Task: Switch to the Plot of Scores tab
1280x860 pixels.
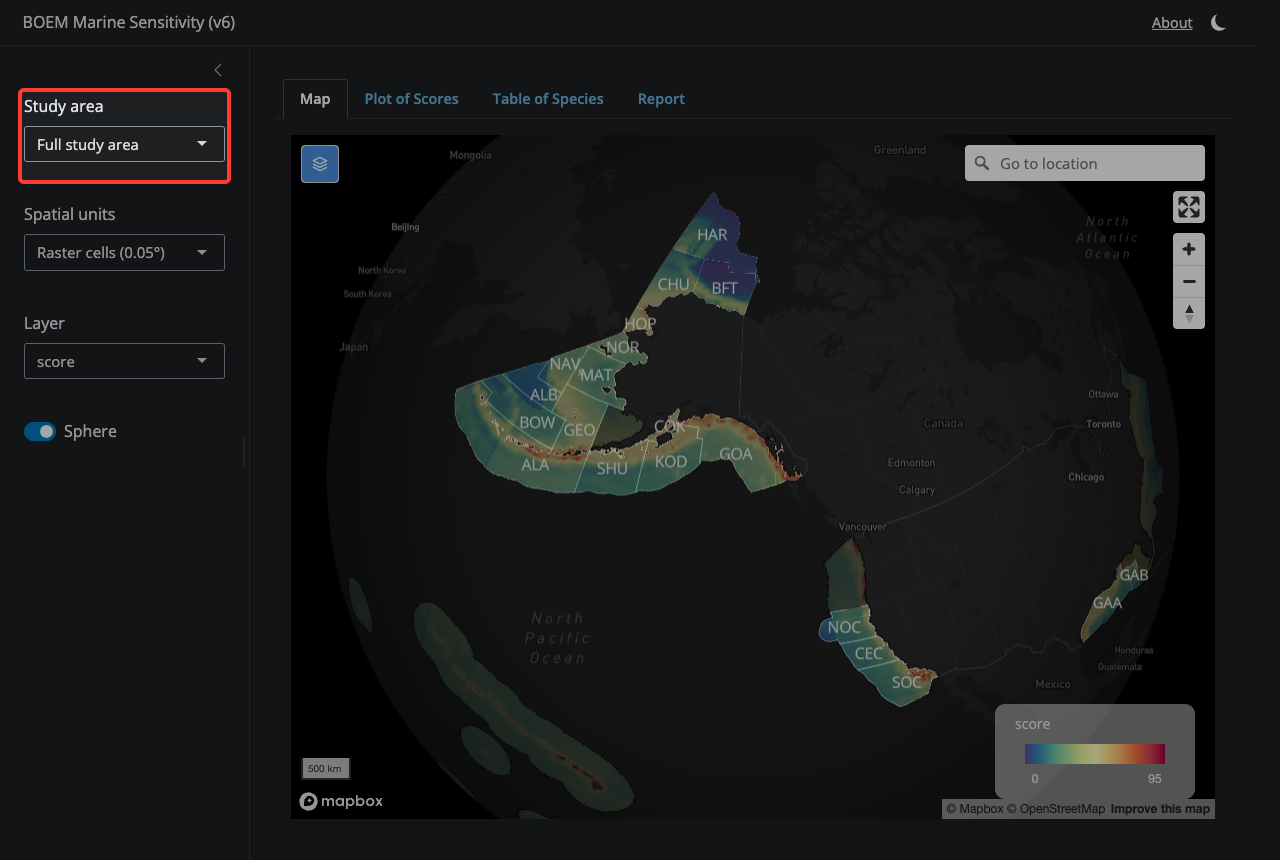Action: click(411, 99)
